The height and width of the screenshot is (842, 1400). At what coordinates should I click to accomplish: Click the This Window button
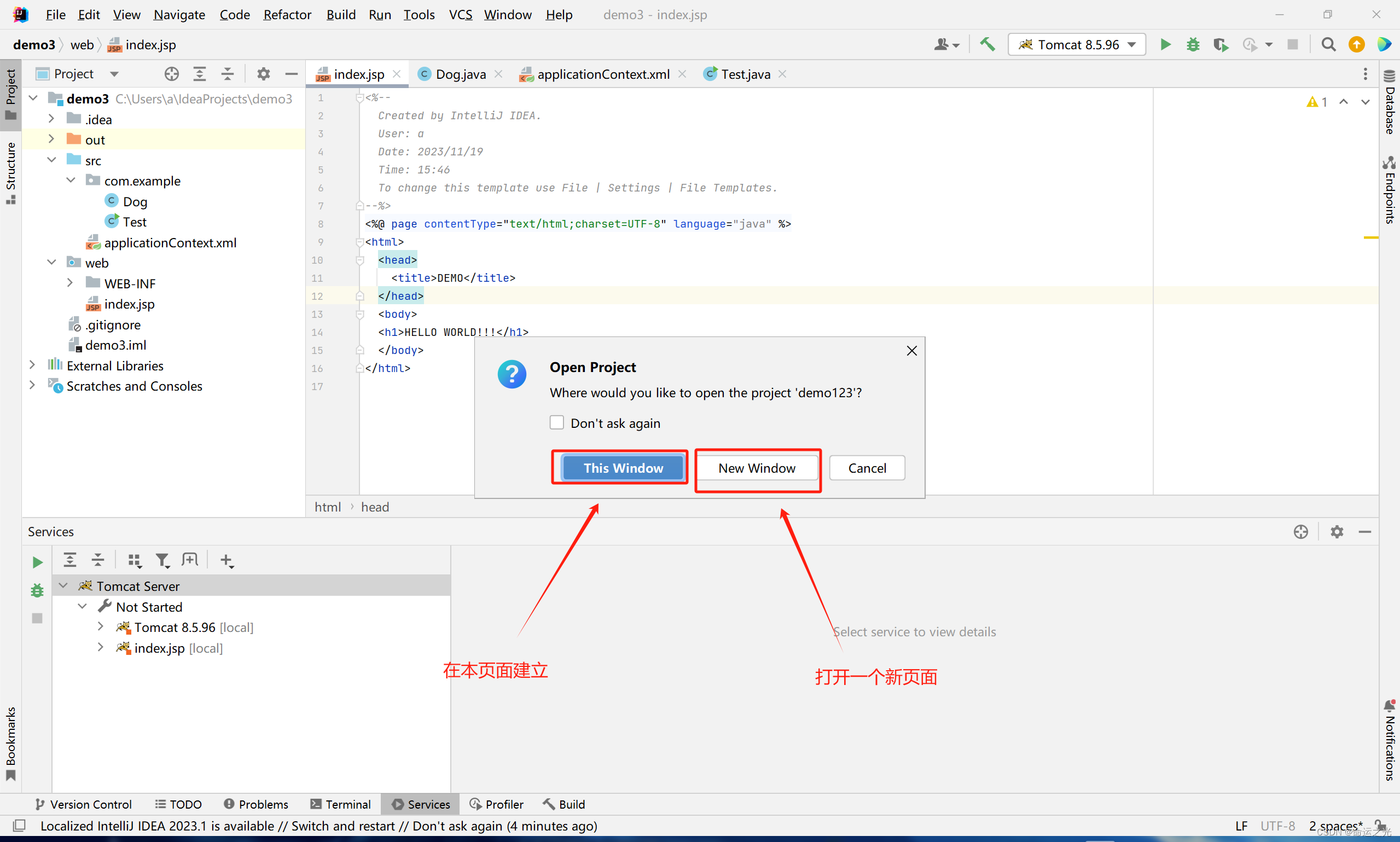(x=621, y=467)
